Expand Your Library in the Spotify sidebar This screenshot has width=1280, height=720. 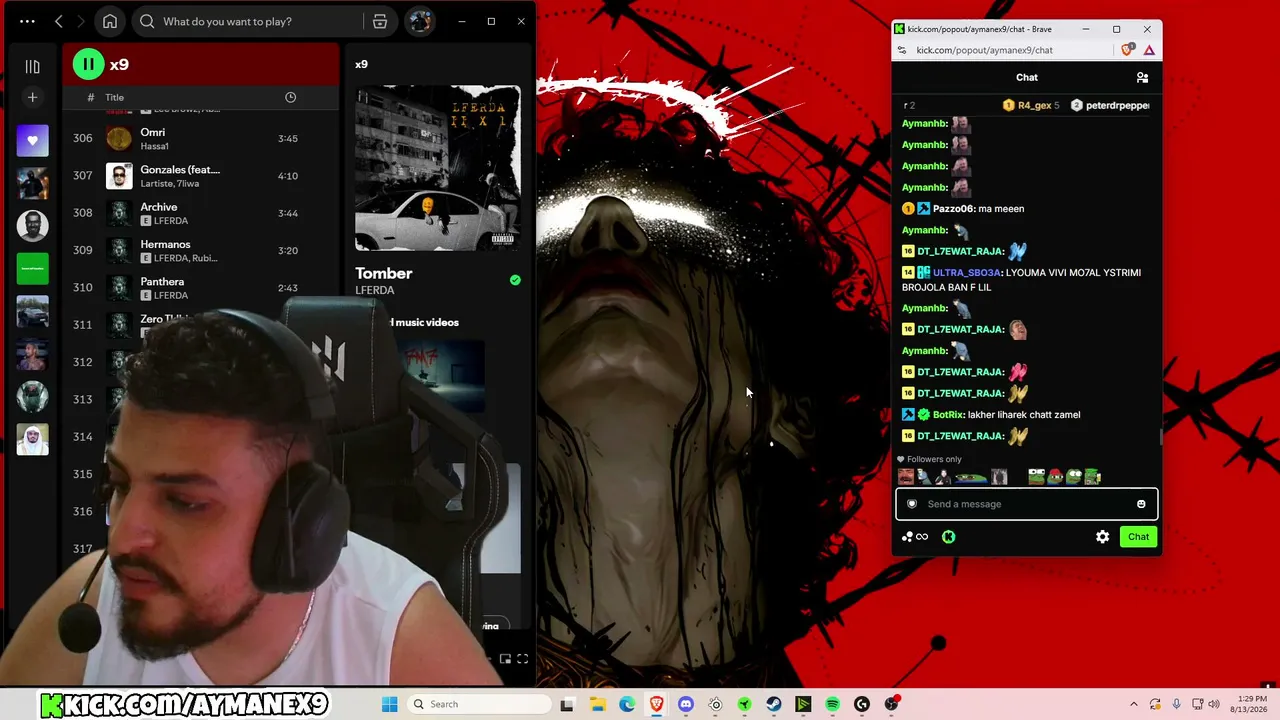(x=32, y=66)
